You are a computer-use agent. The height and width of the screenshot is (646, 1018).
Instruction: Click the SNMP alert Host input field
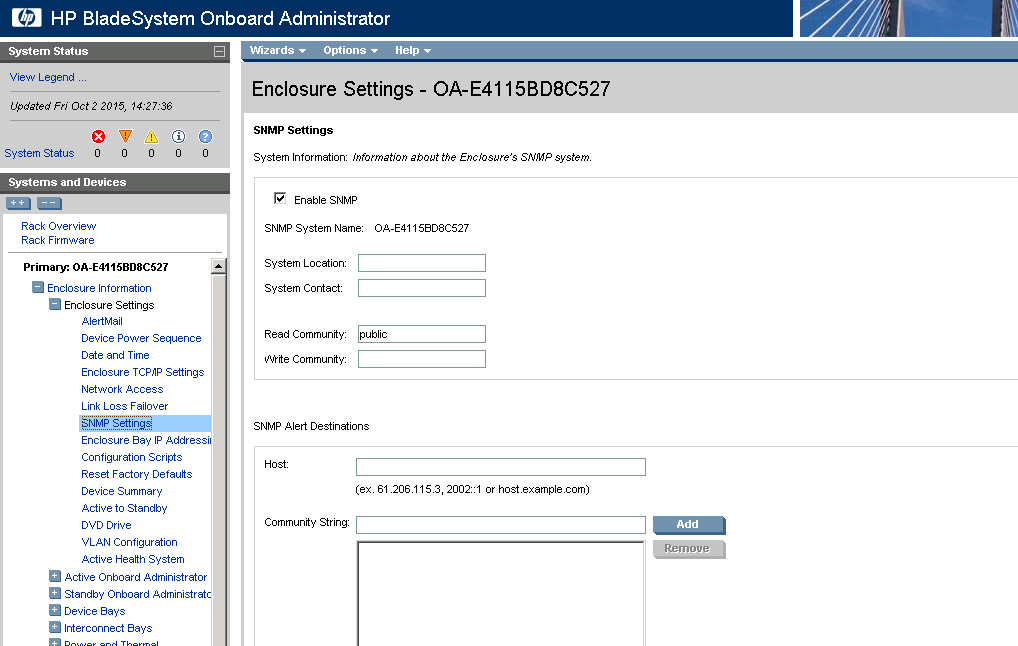(501, 467)
